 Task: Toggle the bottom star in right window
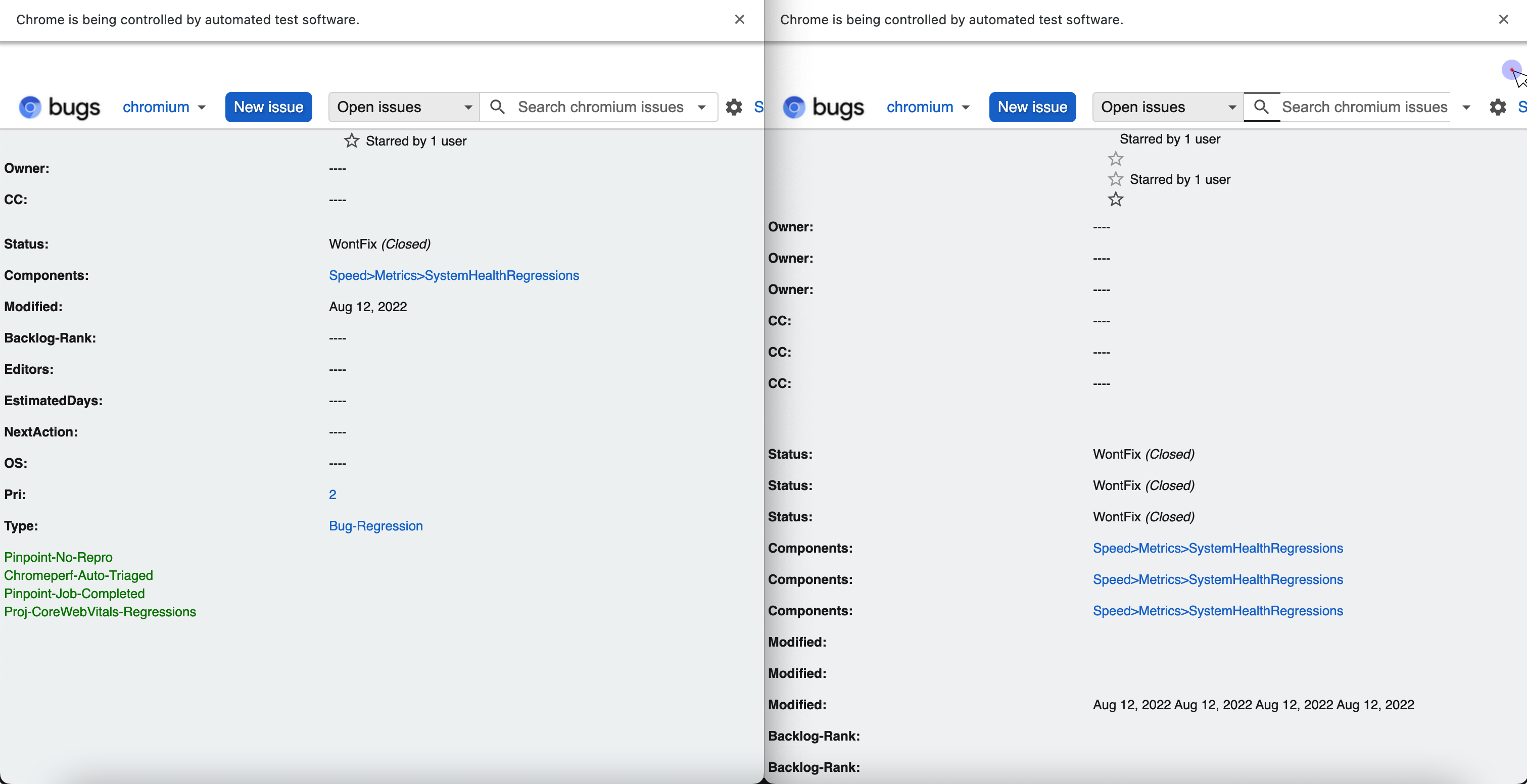pyautogui.click(x=1116, y=200)
